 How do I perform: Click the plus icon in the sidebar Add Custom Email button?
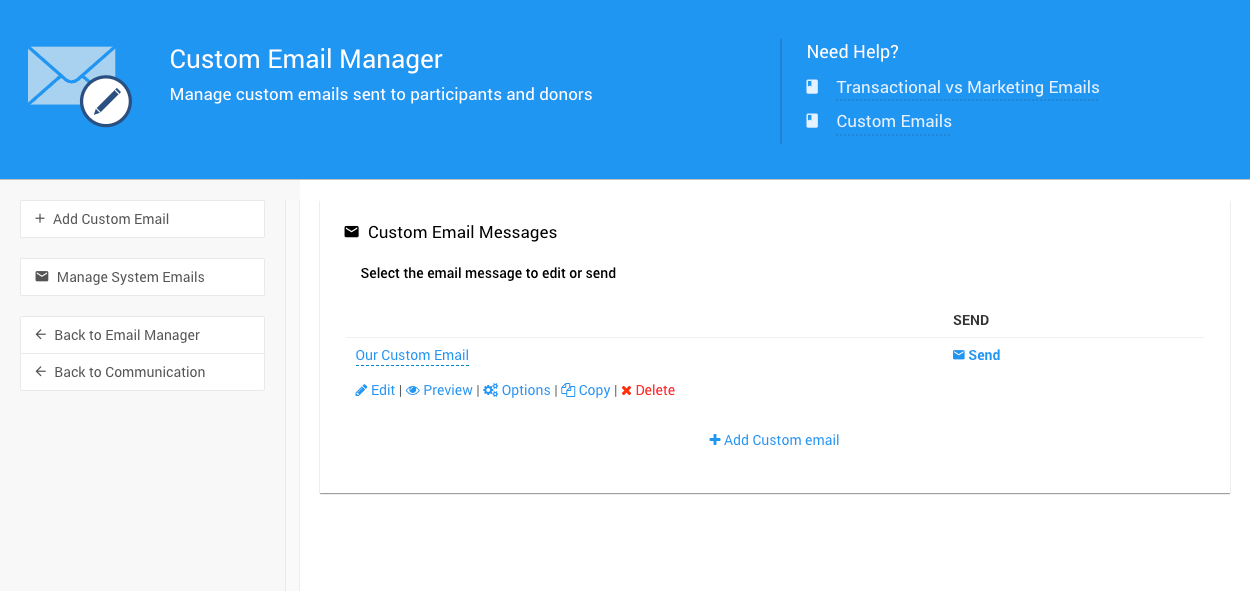pyautogui.click(x=40, y=219)
